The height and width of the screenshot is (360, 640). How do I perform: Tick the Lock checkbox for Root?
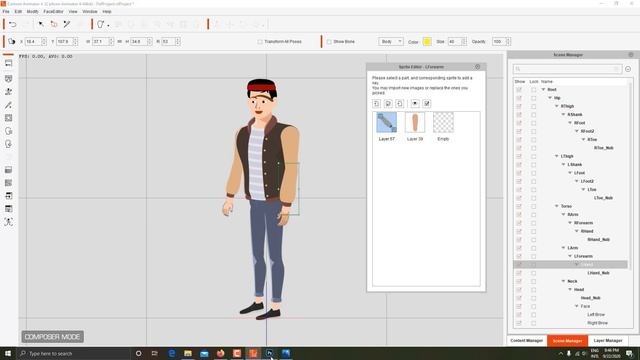[533, 90]
